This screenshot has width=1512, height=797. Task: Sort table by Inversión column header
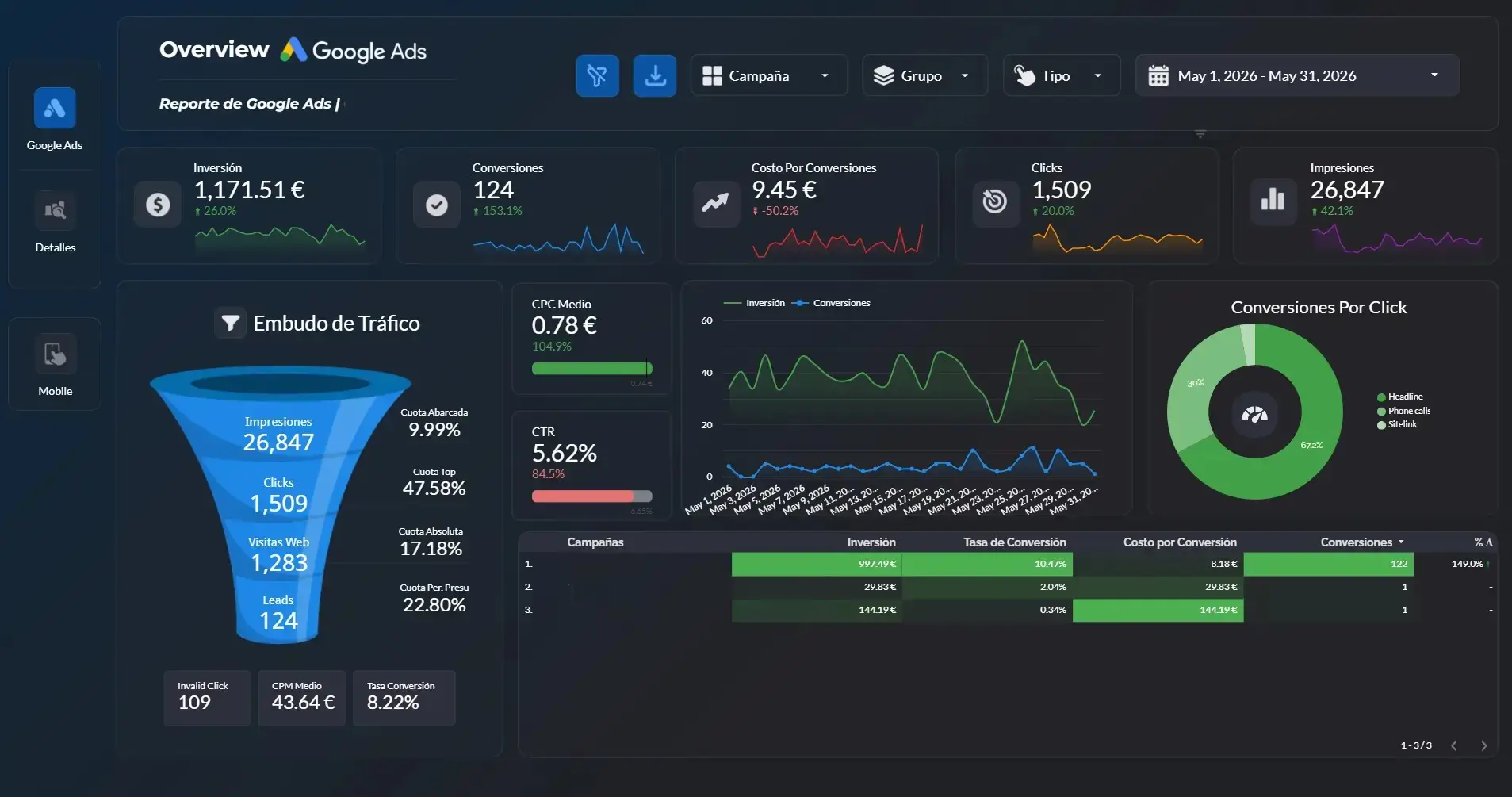click(x=871, y=542)
